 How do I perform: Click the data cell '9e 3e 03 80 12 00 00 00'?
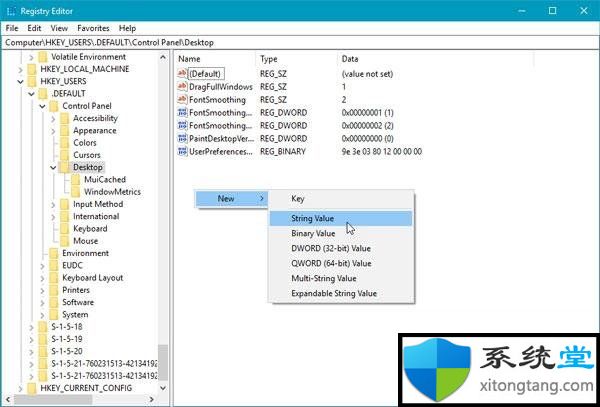coord(382,151)
